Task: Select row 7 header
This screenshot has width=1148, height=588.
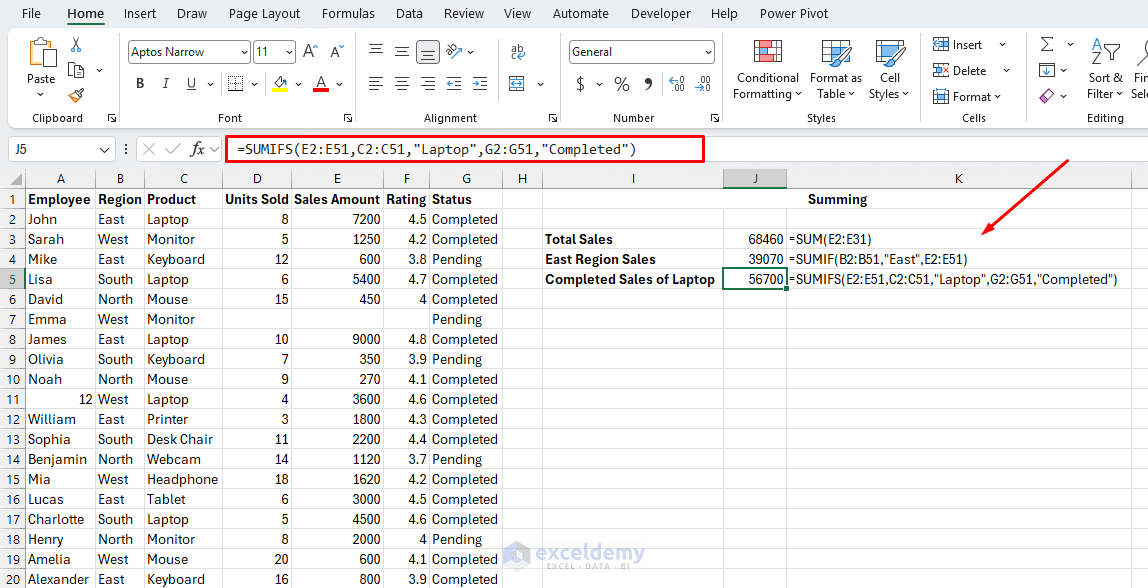Action: (13, 319)
